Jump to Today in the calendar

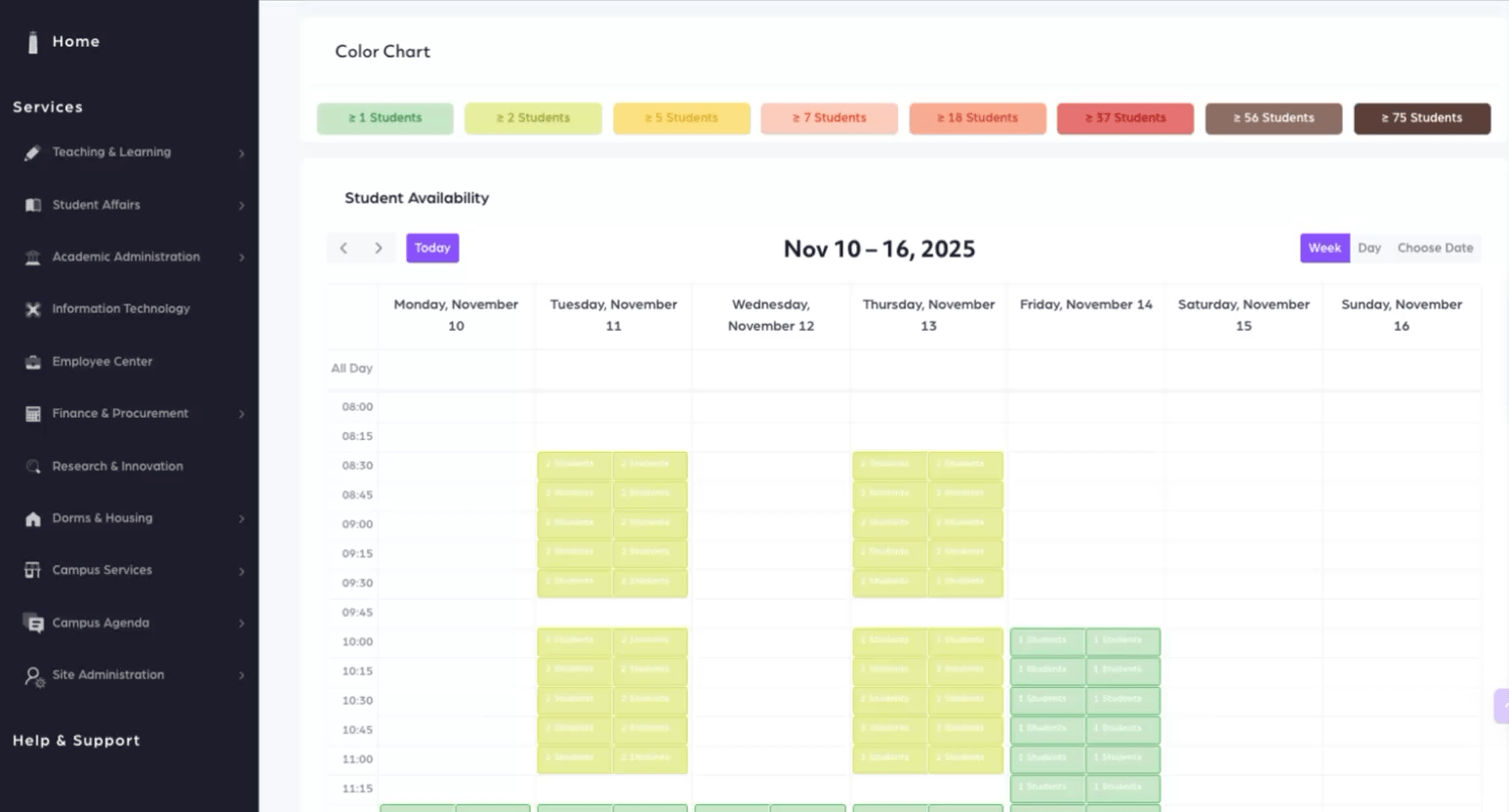tap(432, 248)
